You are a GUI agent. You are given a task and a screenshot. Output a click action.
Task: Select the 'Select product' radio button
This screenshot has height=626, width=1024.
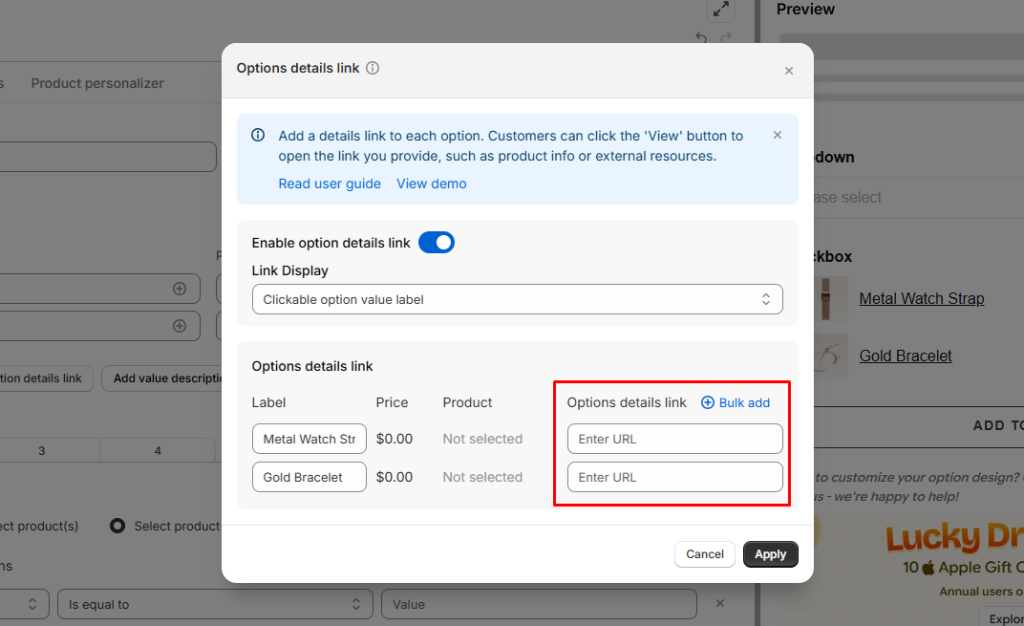click(x=117, y=526)
